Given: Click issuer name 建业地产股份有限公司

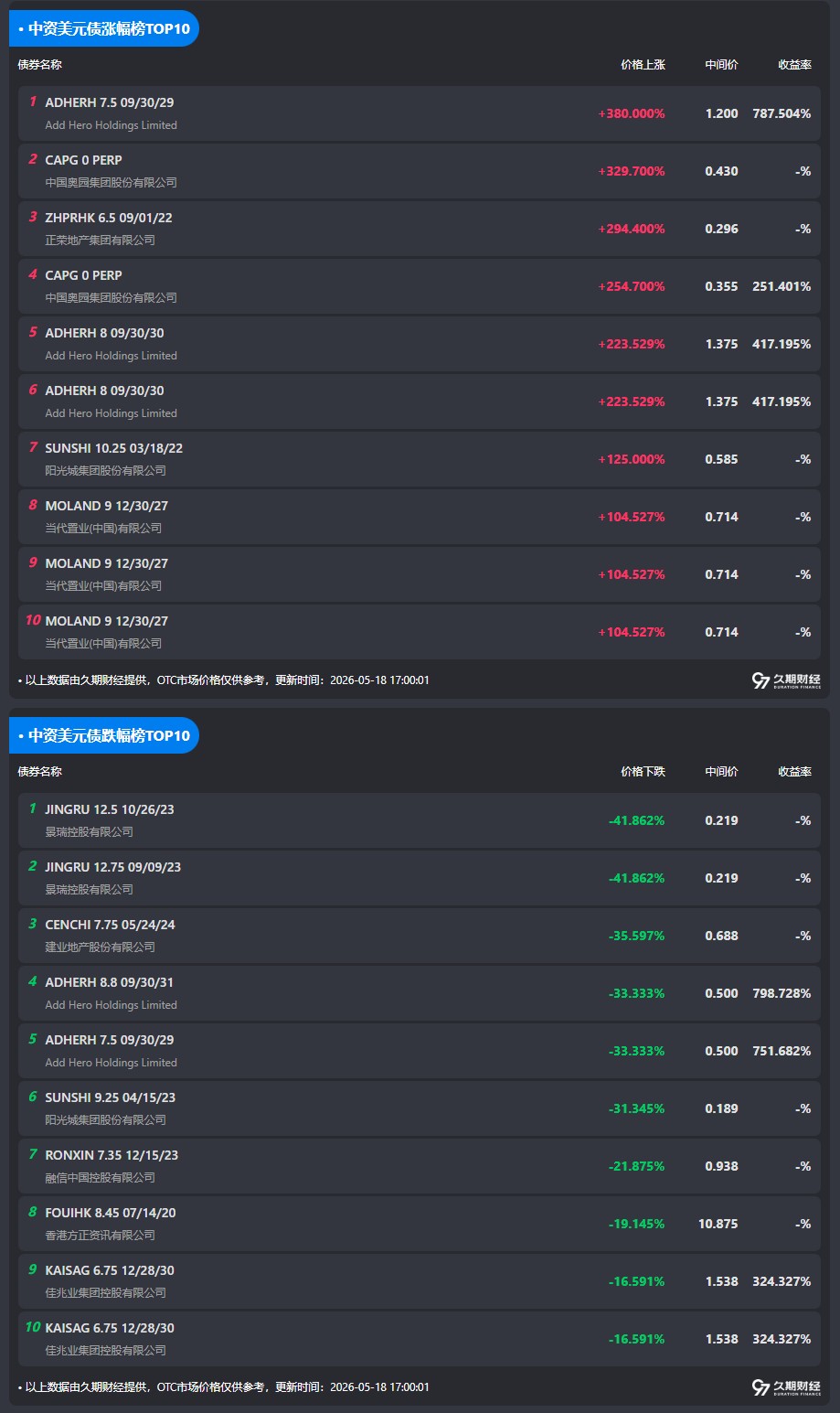Looking at the screenshot, I should pyautogui.click(x=101, y=947).
